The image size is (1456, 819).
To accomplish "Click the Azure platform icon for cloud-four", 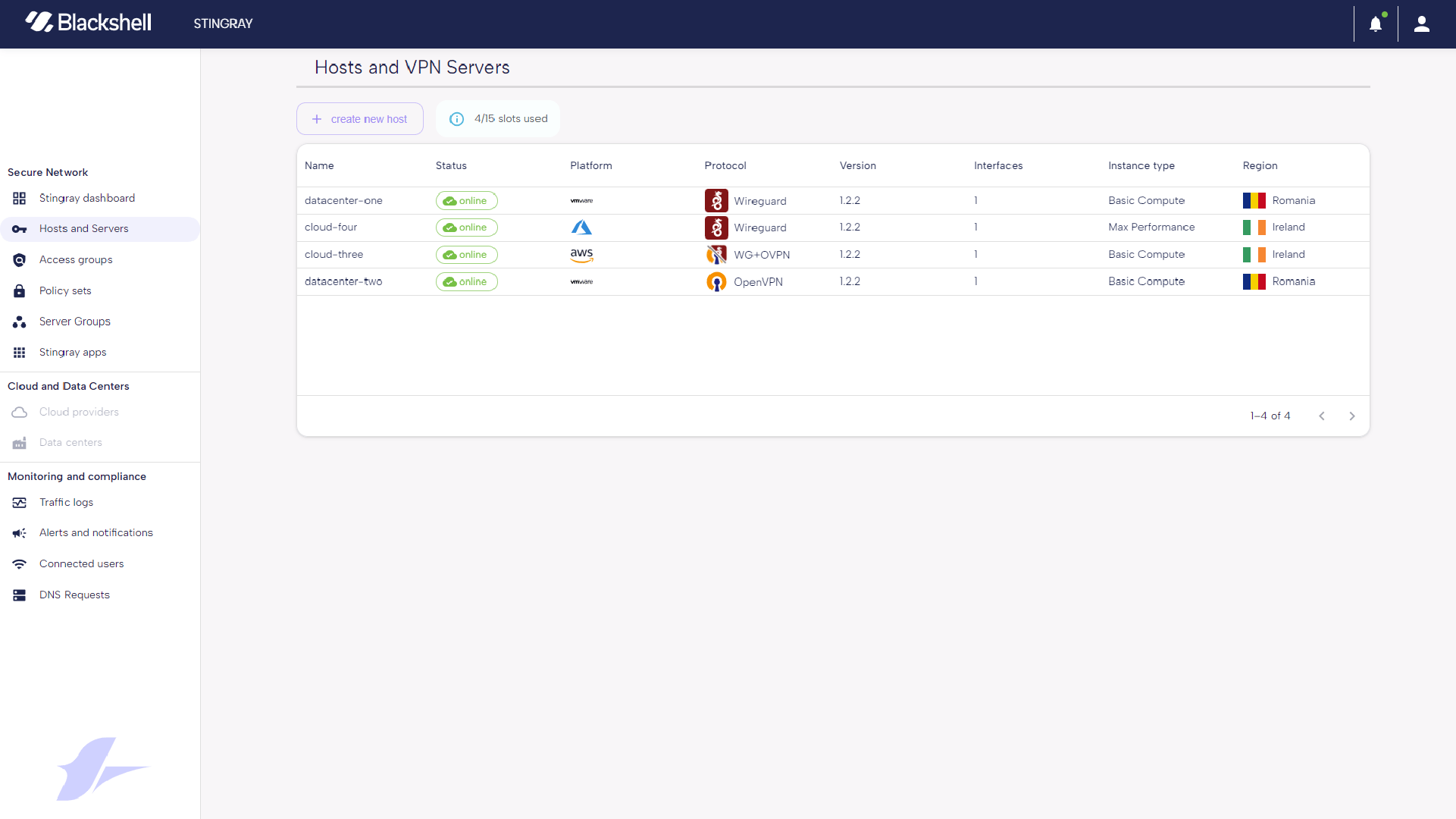I will [581, 227].
